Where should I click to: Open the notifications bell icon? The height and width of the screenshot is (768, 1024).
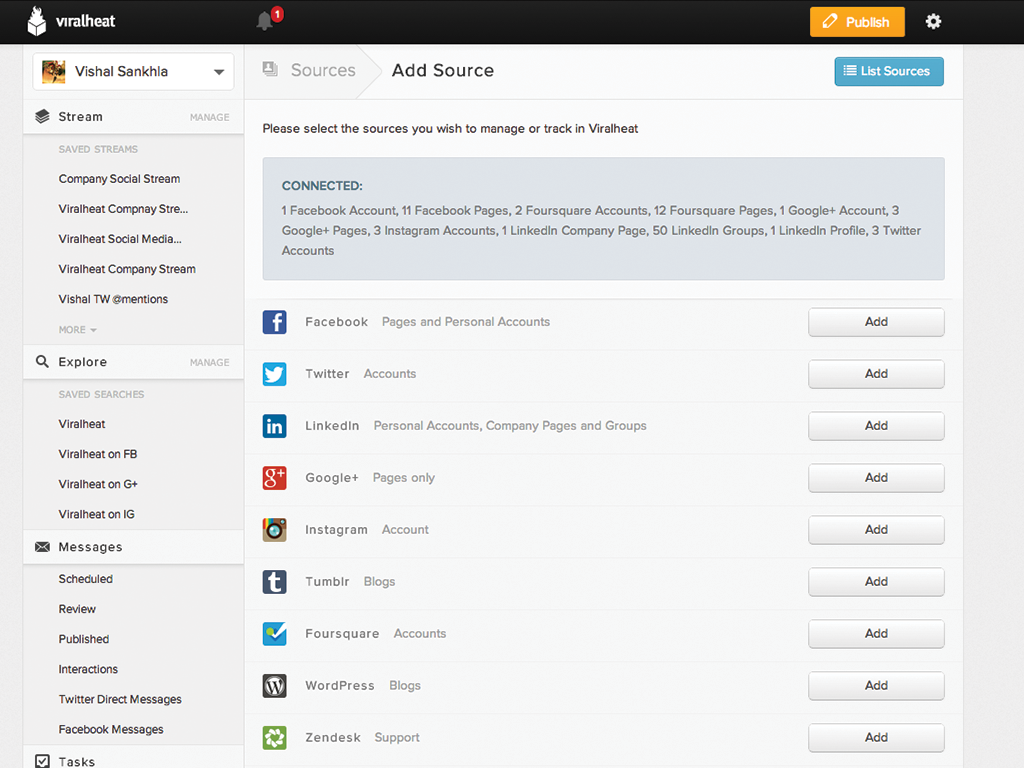[x=266, y=21]
